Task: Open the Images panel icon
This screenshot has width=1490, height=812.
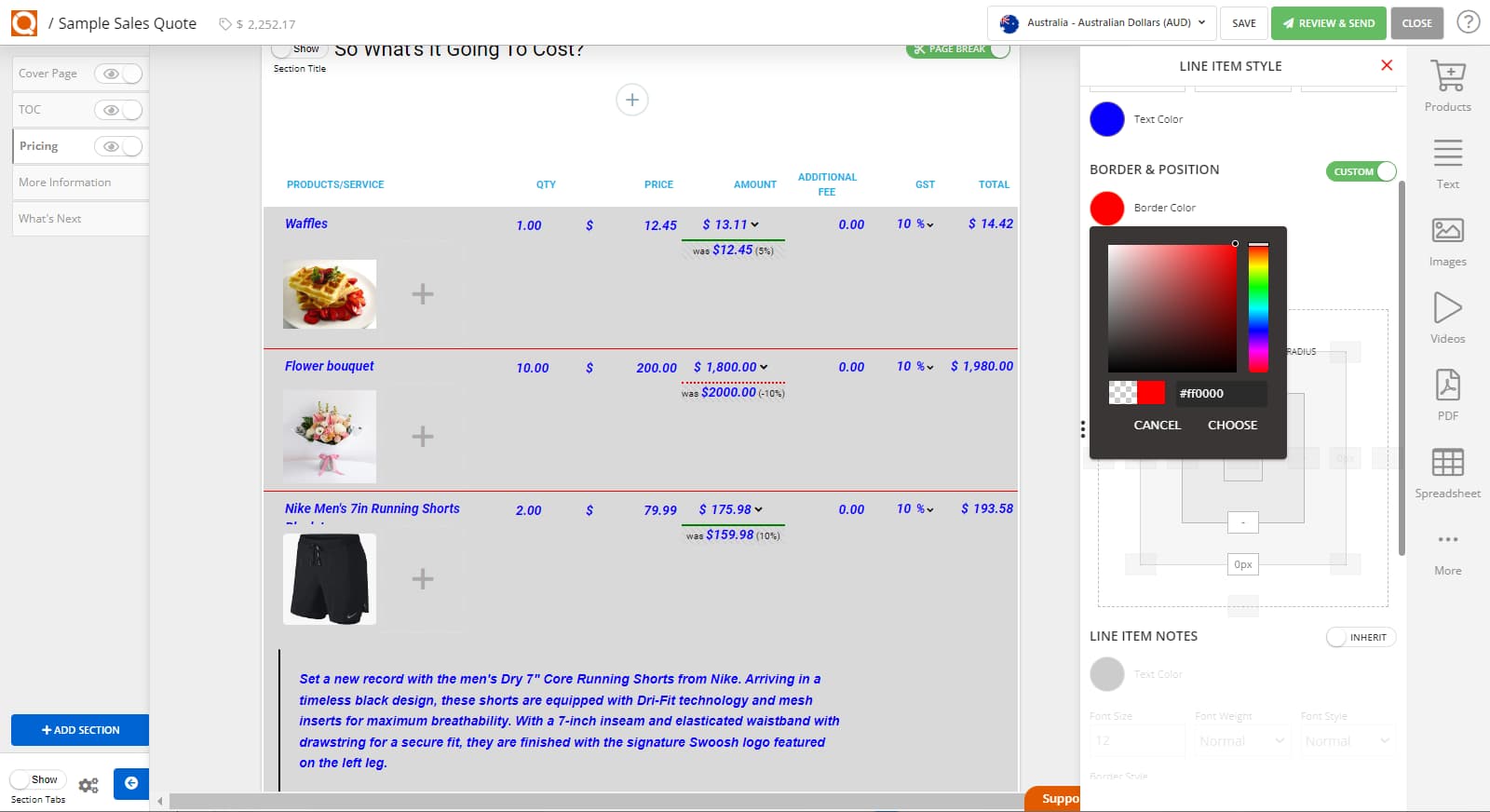Action: 1447,230
